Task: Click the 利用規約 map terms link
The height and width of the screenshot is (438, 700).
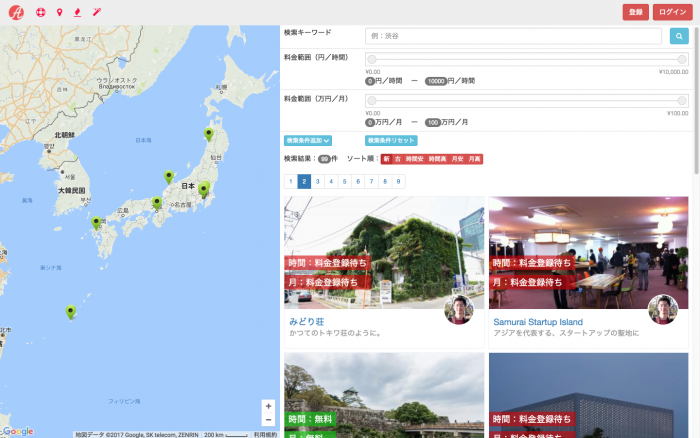Action: point(265,434)
